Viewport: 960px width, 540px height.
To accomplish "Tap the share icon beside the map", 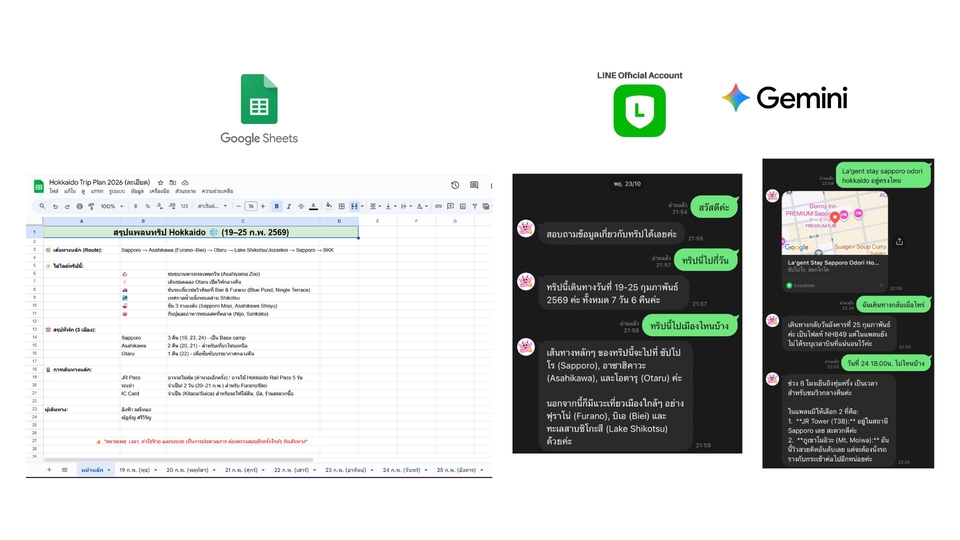I will [x=899, y=241].
